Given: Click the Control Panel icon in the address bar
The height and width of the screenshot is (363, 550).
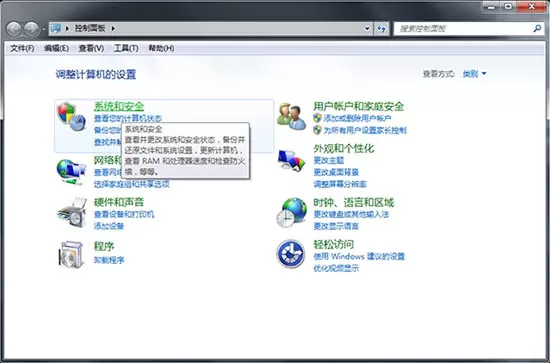Looking at the screenshot, I should coord(56,28).
